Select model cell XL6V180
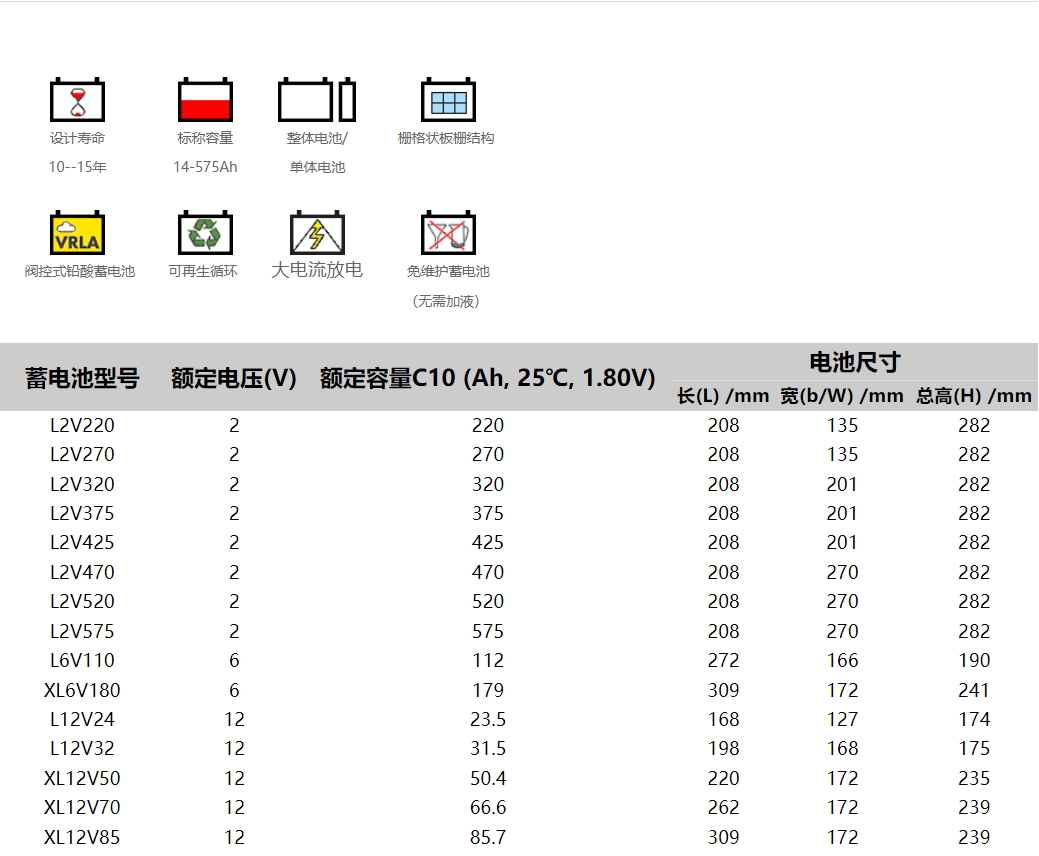This screenshot has height=856, width=1039. point(82,690)
